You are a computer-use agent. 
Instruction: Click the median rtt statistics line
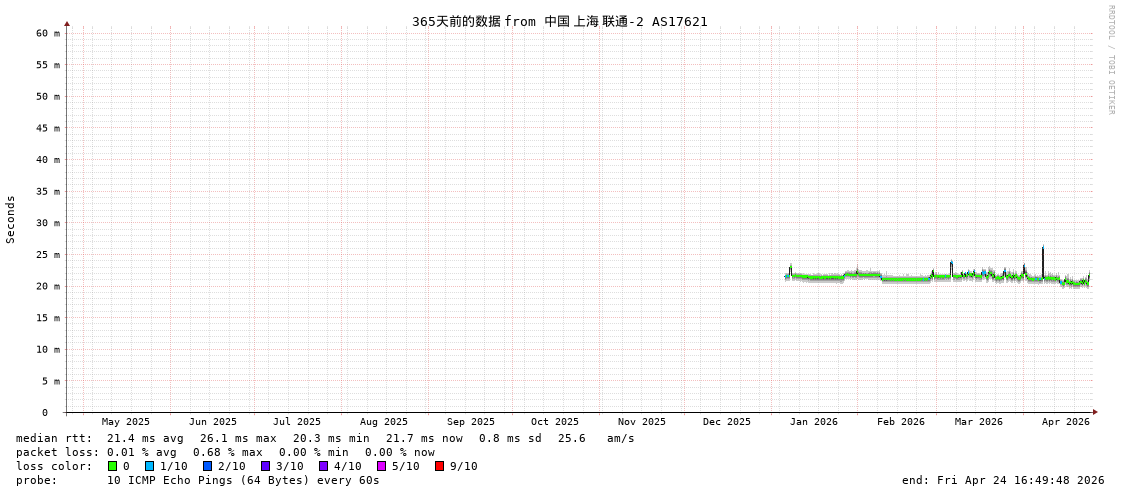click(x=325, y=438)
